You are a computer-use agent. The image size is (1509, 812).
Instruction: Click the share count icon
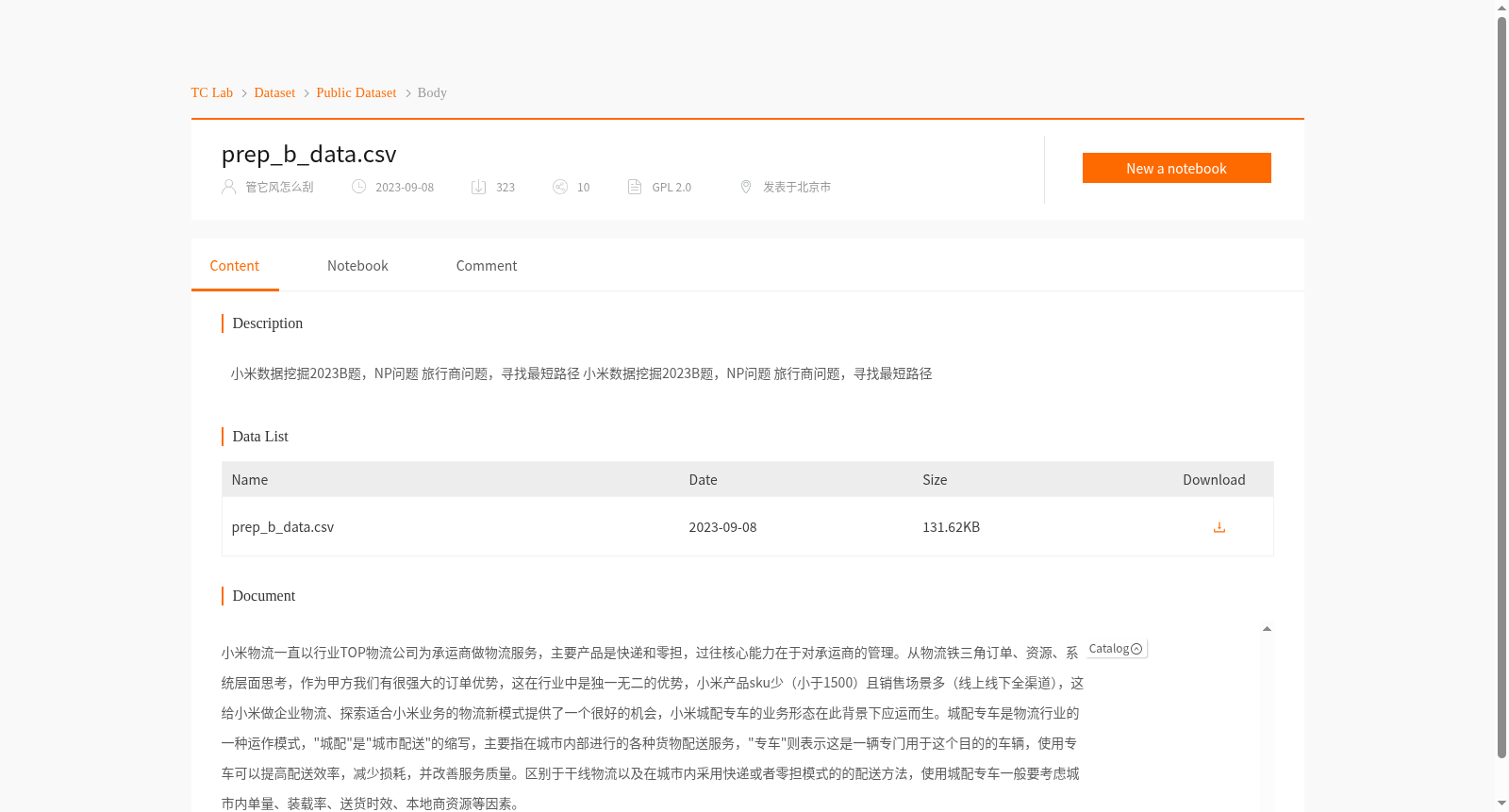(560, 187)
